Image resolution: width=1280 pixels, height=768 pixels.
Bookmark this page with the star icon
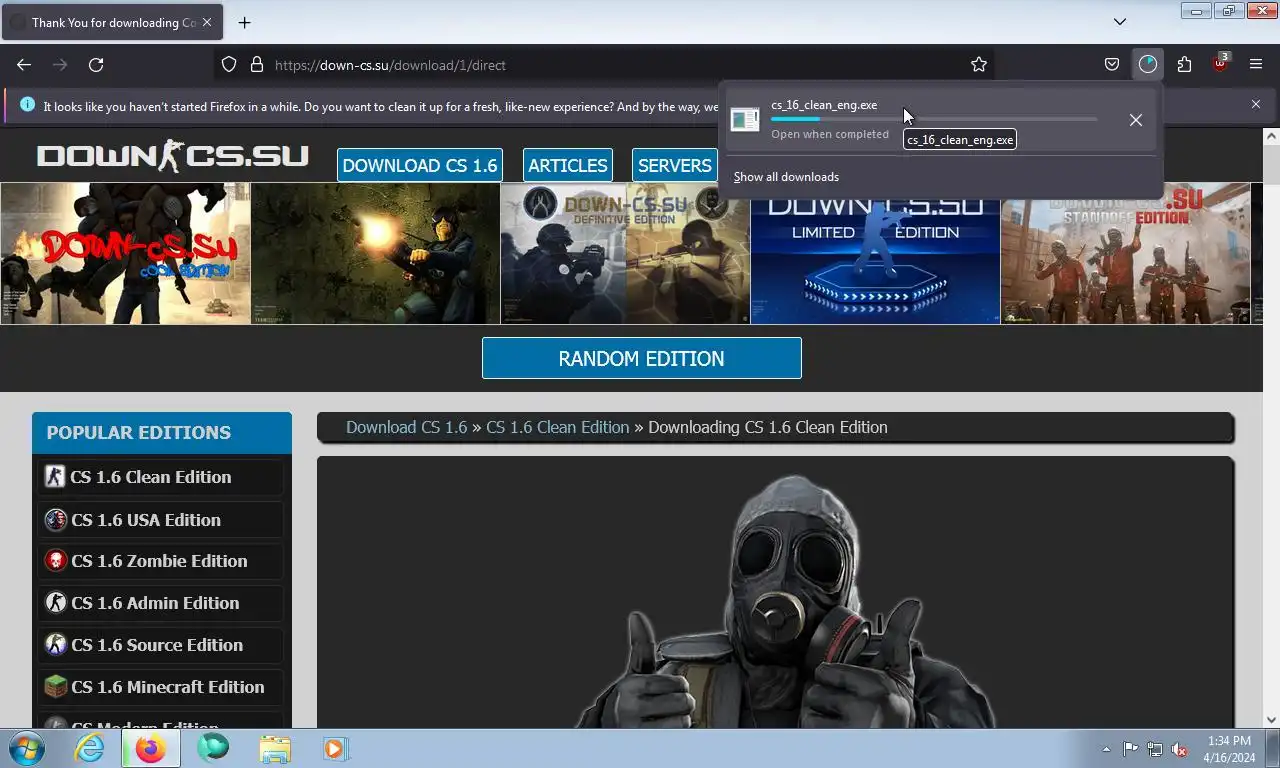point(979,65)
